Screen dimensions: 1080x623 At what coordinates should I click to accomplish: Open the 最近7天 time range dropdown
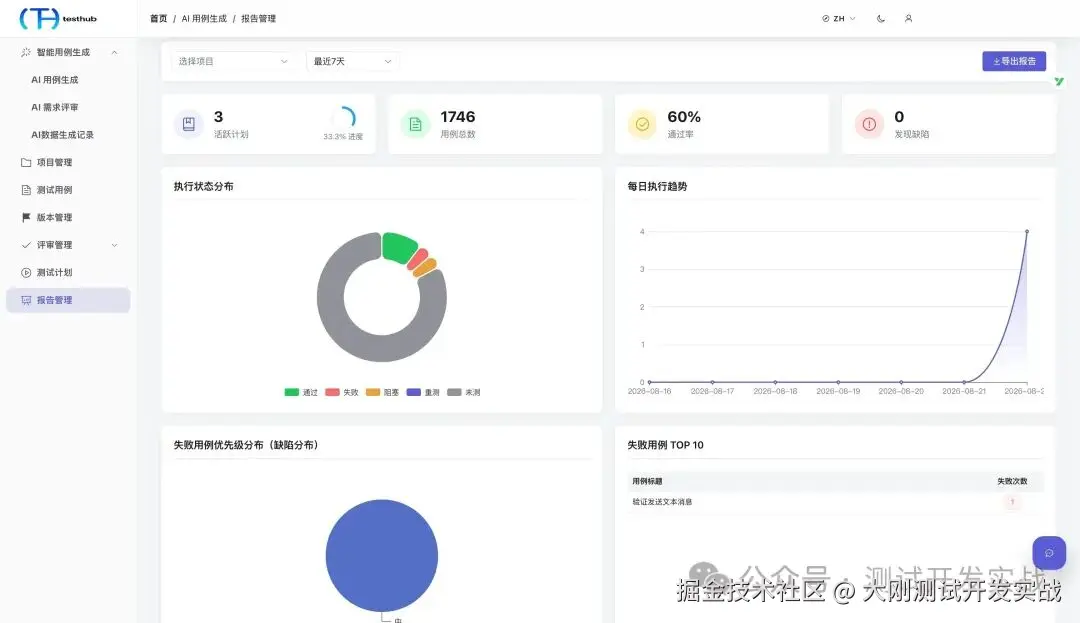point(352,61)
